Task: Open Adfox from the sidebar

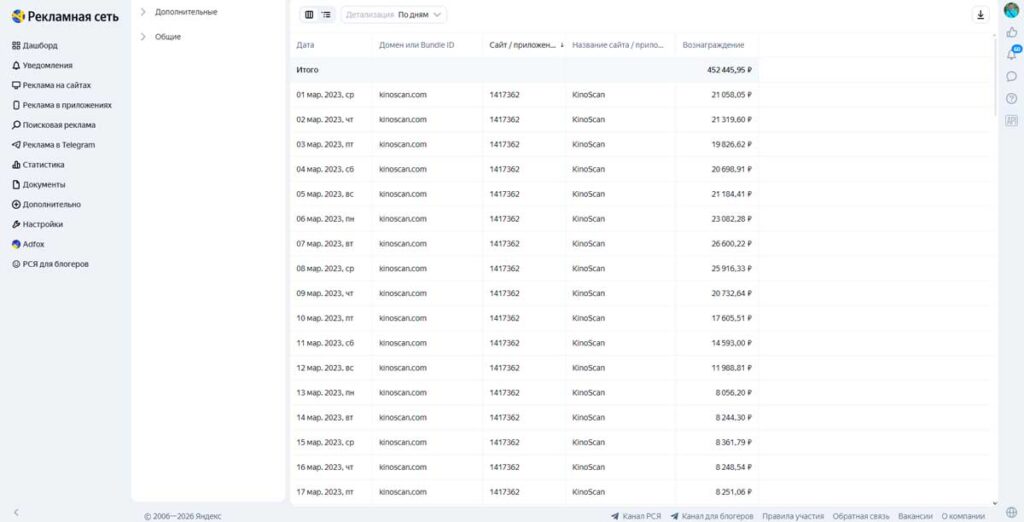Action: click(28, 244)
